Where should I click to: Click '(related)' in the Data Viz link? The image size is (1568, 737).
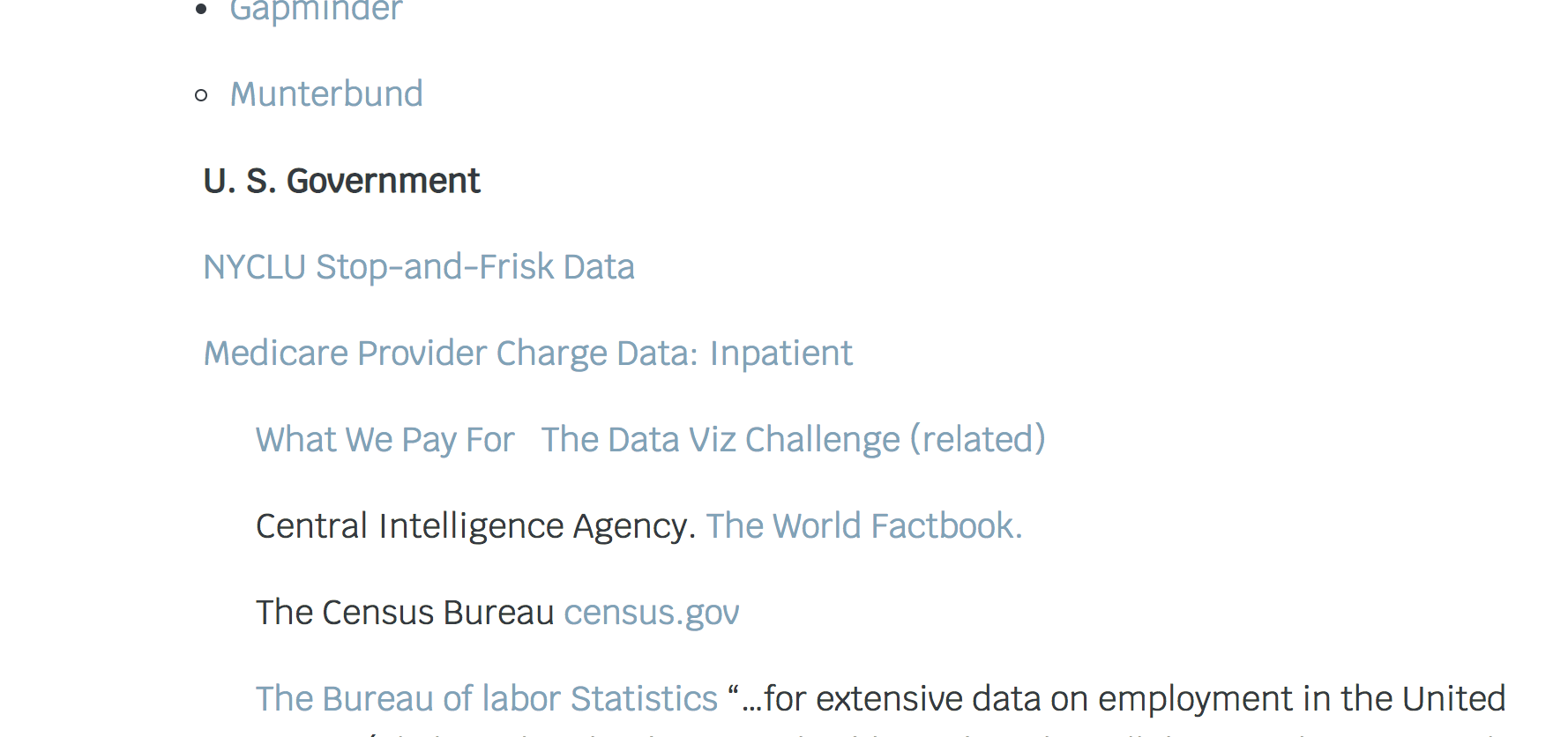click(x=978, y=440)
